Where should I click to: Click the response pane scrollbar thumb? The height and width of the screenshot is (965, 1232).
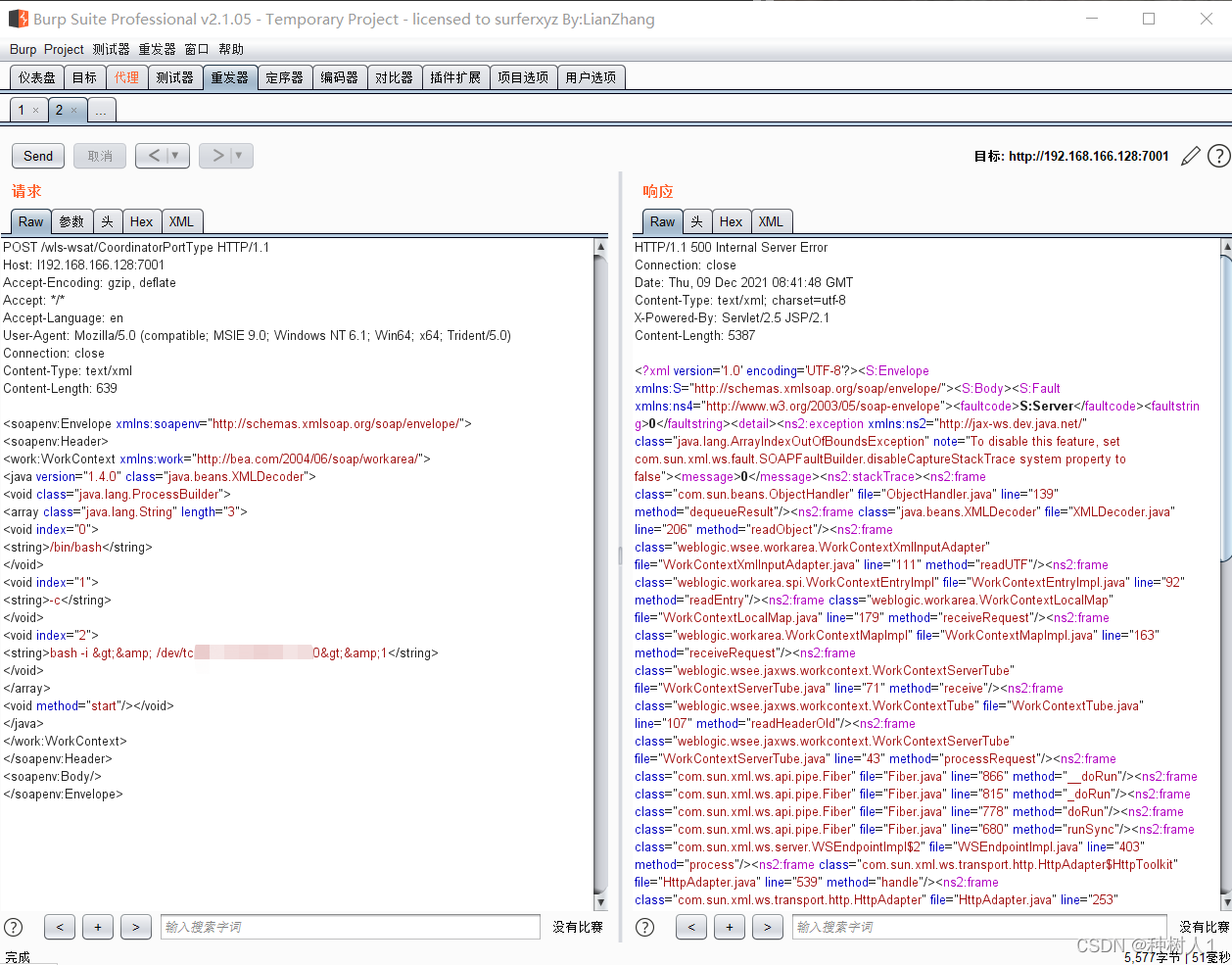(x=1226, y=410)
